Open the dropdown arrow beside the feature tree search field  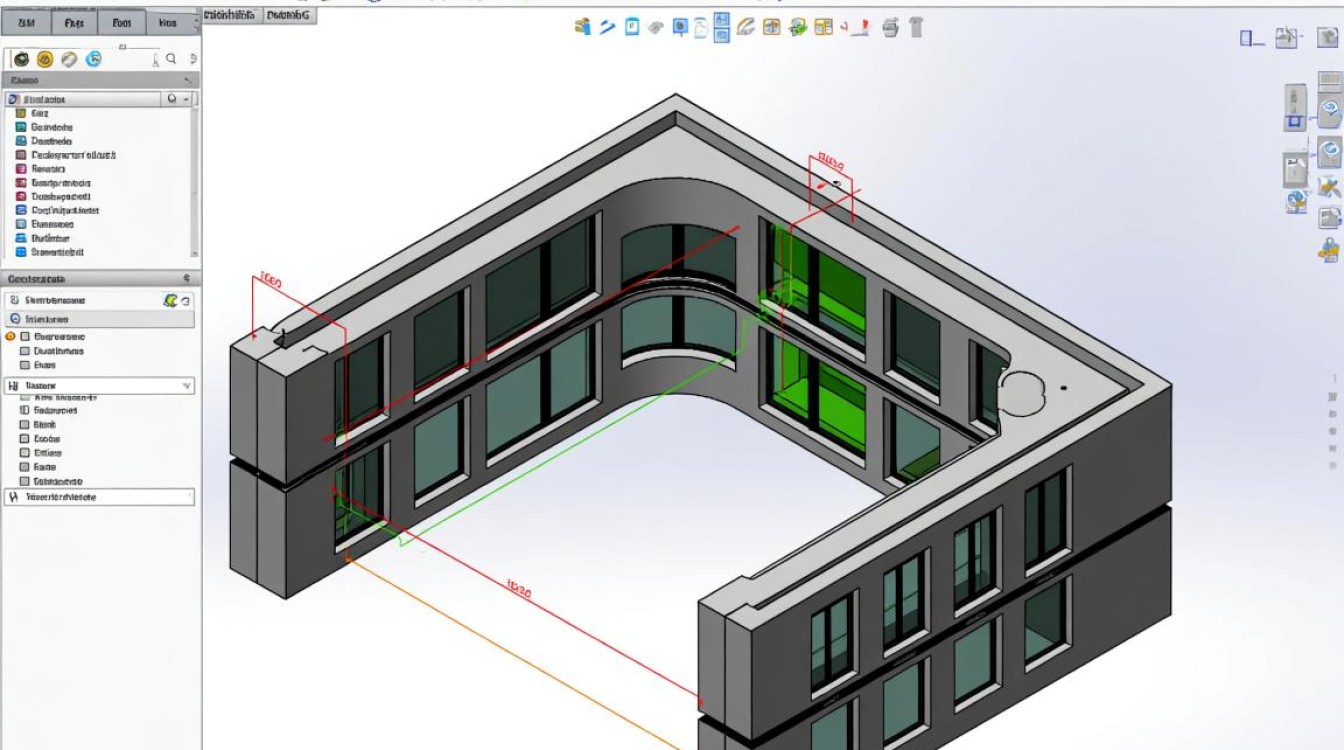click(186, 99)
